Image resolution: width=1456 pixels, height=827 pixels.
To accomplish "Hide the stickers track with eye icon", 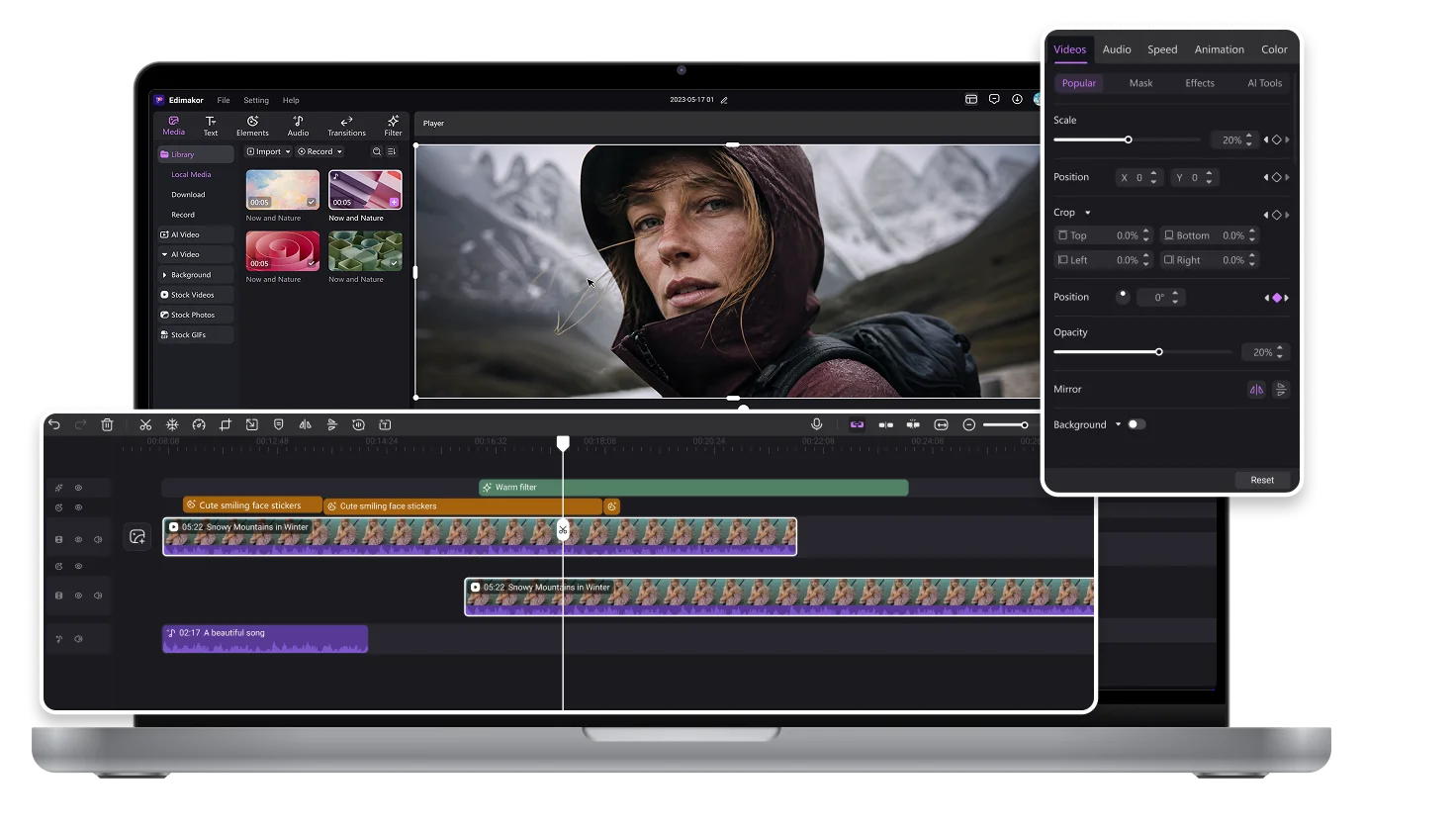I will click(x=78, y=507).
